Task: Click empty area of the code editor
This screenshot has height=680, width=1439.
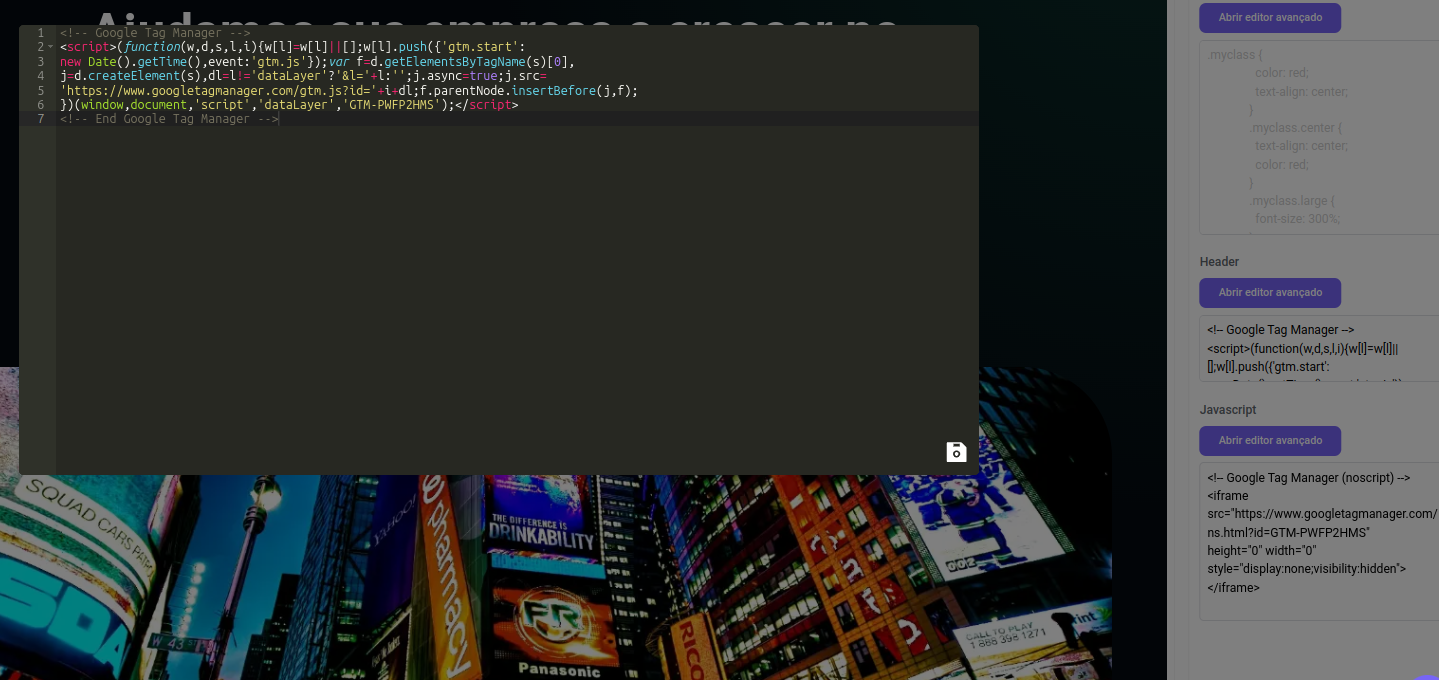Action: (x=500, y=300)
